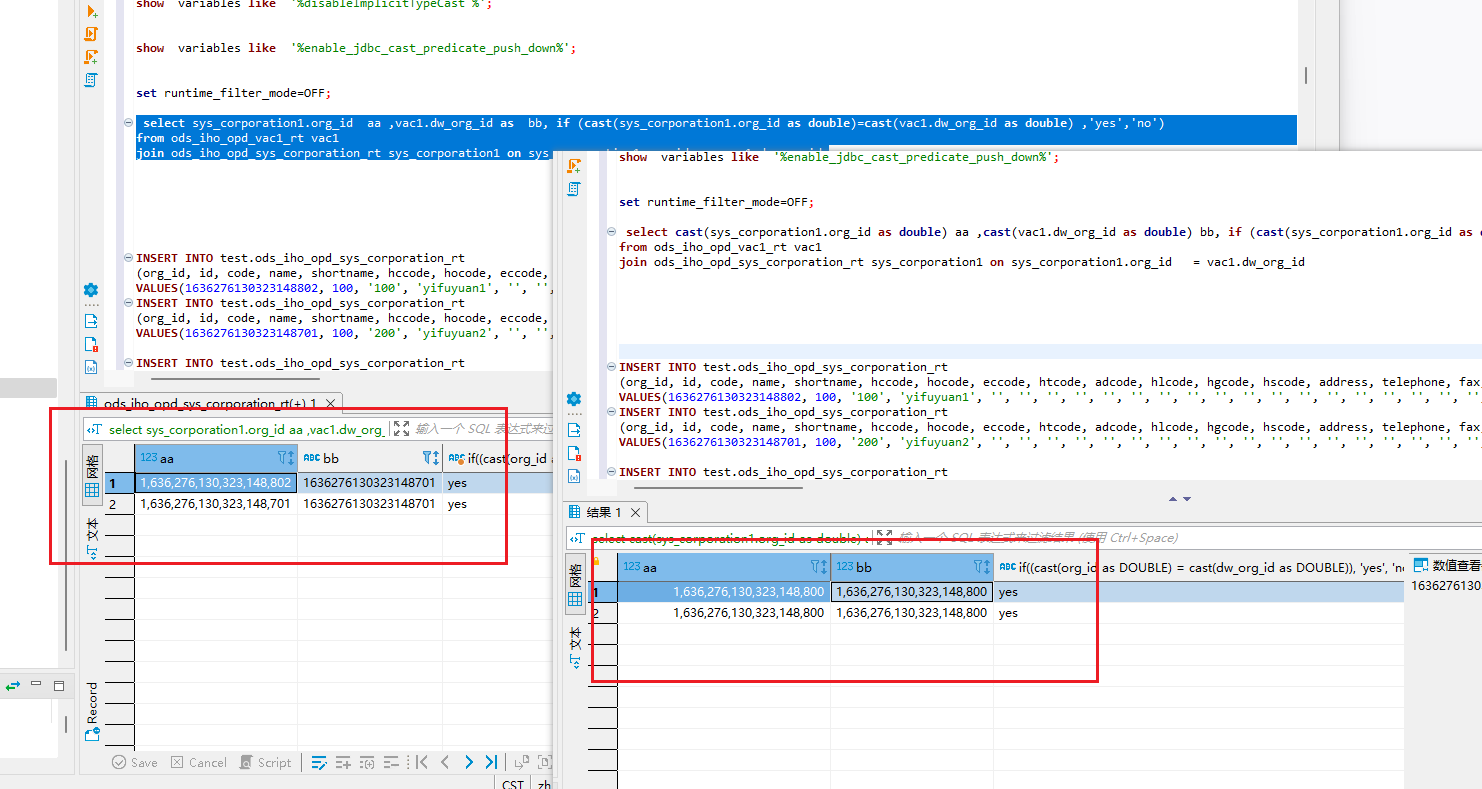This screenshot has width=1482, height=789.
Task: Click the link-with-editor arrows icon at left
Action: click(13, 686)
